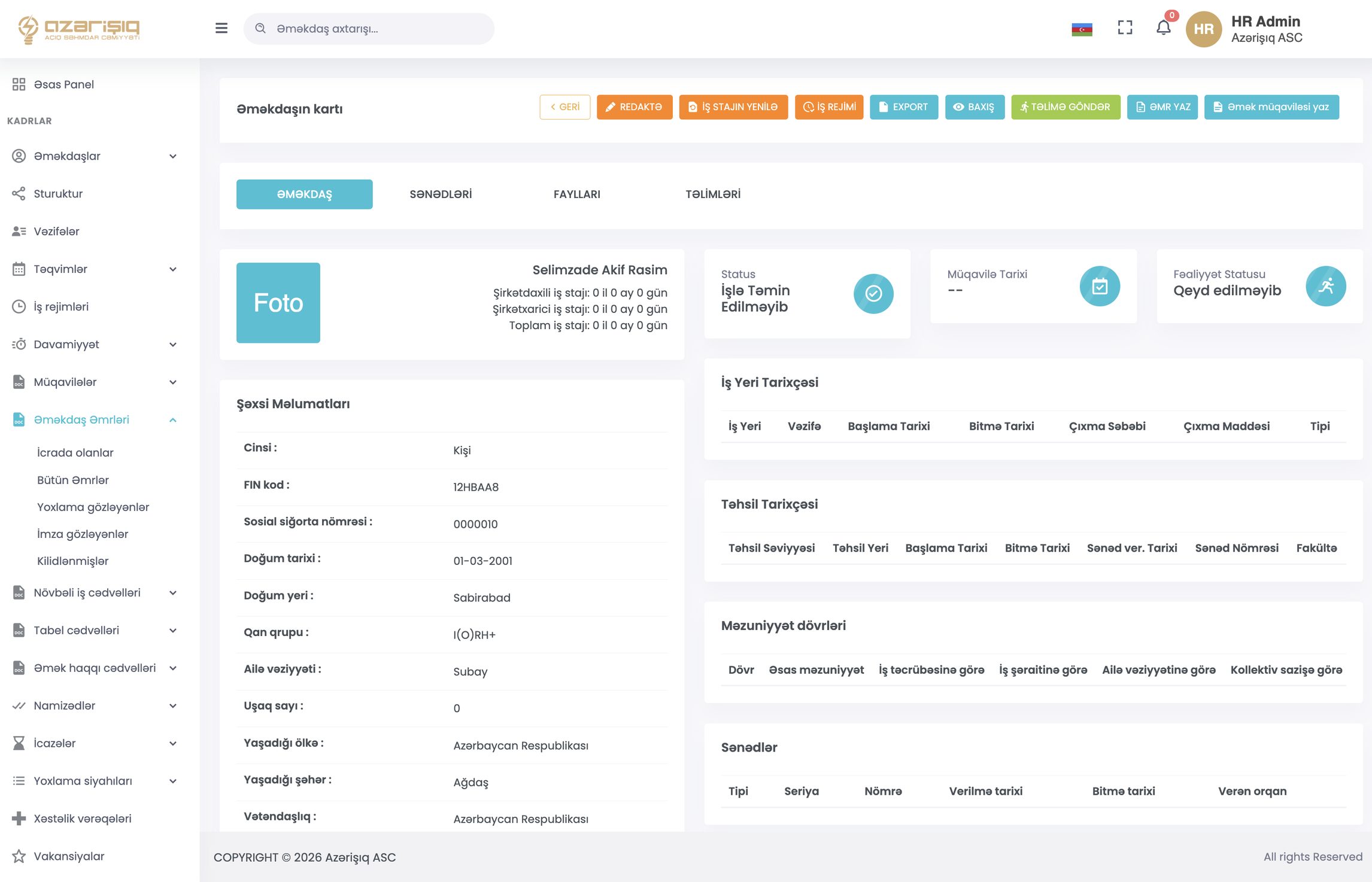The width and height of the screenshot is (1372, 882).
Task: Click the İŞ REJİMİ button
Action: click(829, 107)
